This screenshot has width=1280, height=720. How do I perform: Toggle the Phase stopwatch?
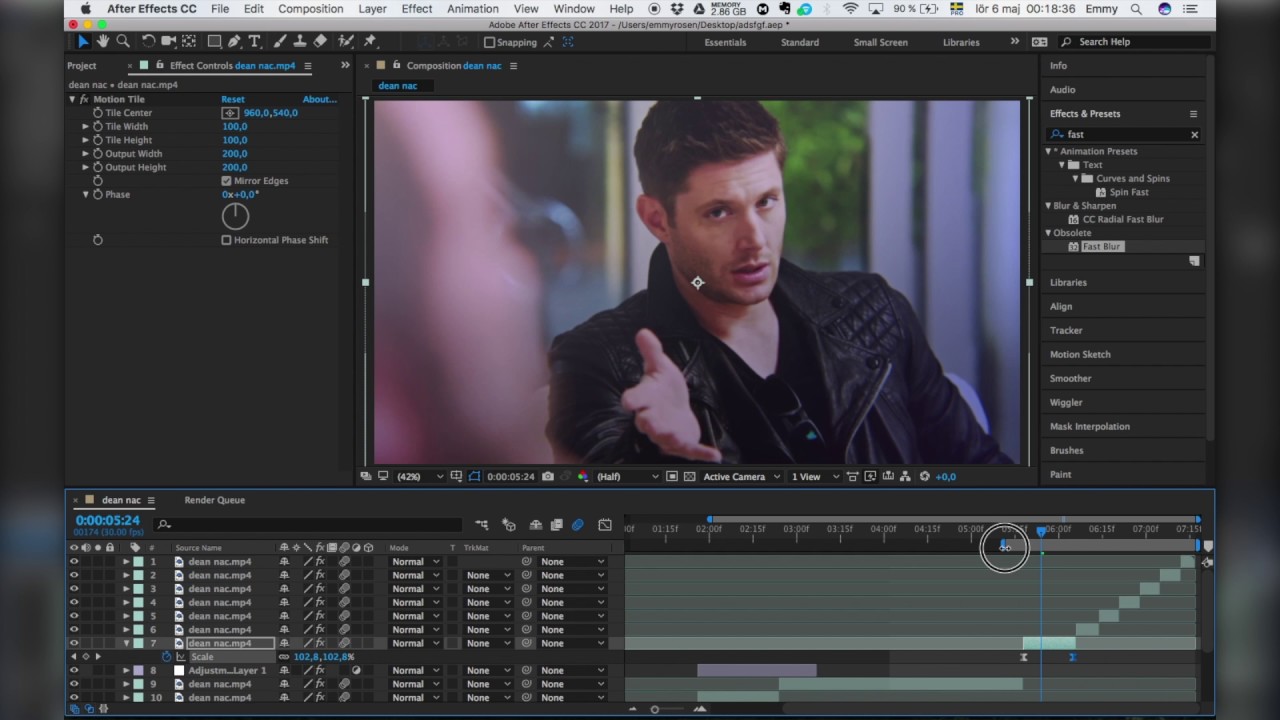[x=97, y=194]
